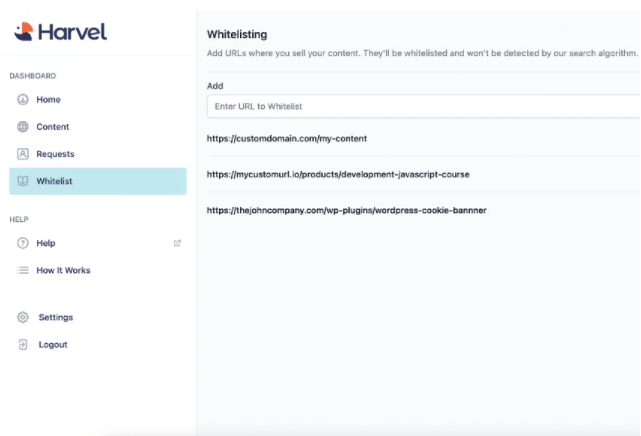Viewport: 641px width, 436px height.
Task: Click the Harvel bird logo icon
Action: pos(24,32)
